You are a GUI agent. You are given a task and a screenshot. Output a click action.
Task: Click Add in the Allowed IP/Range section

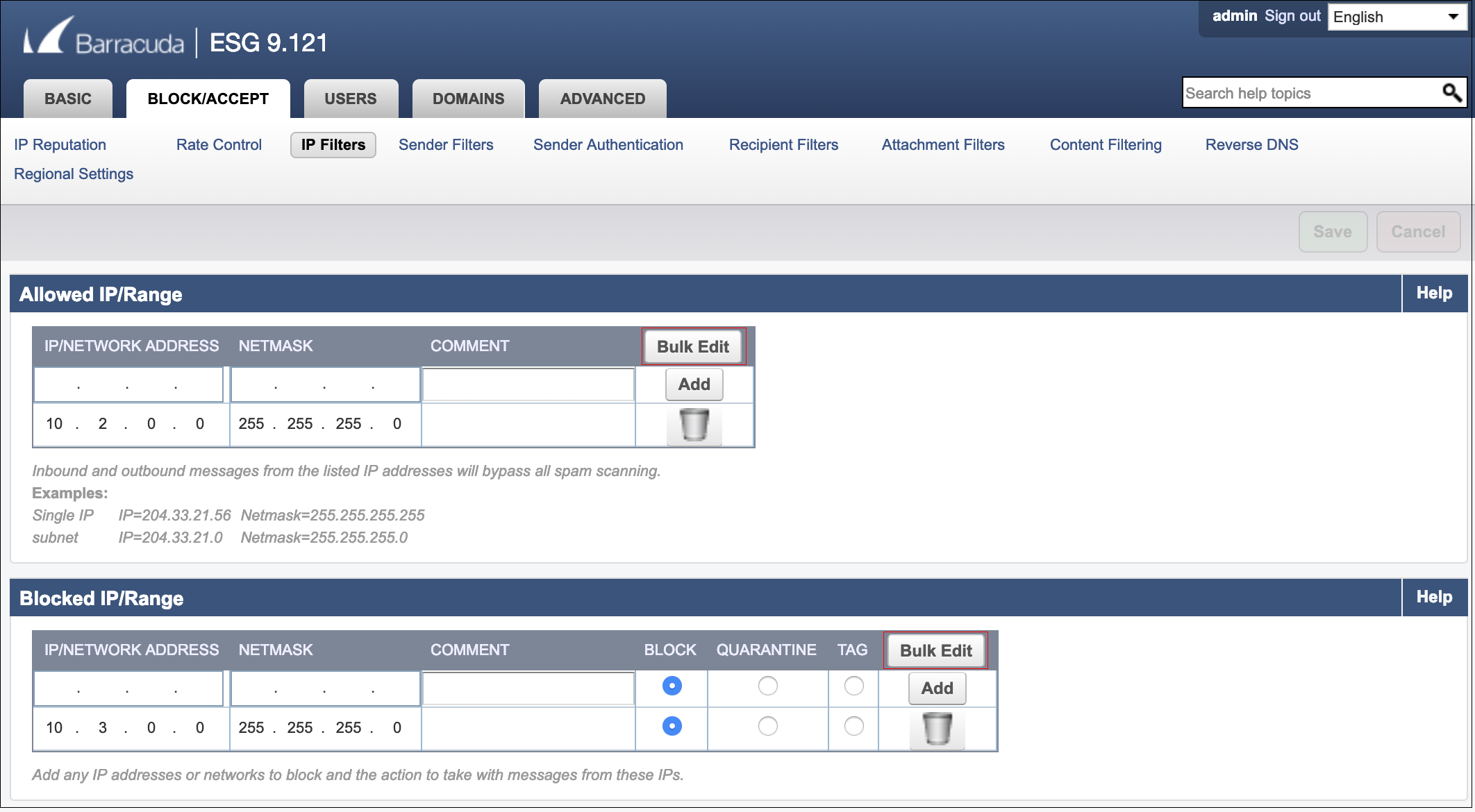[x=694, y=384]
